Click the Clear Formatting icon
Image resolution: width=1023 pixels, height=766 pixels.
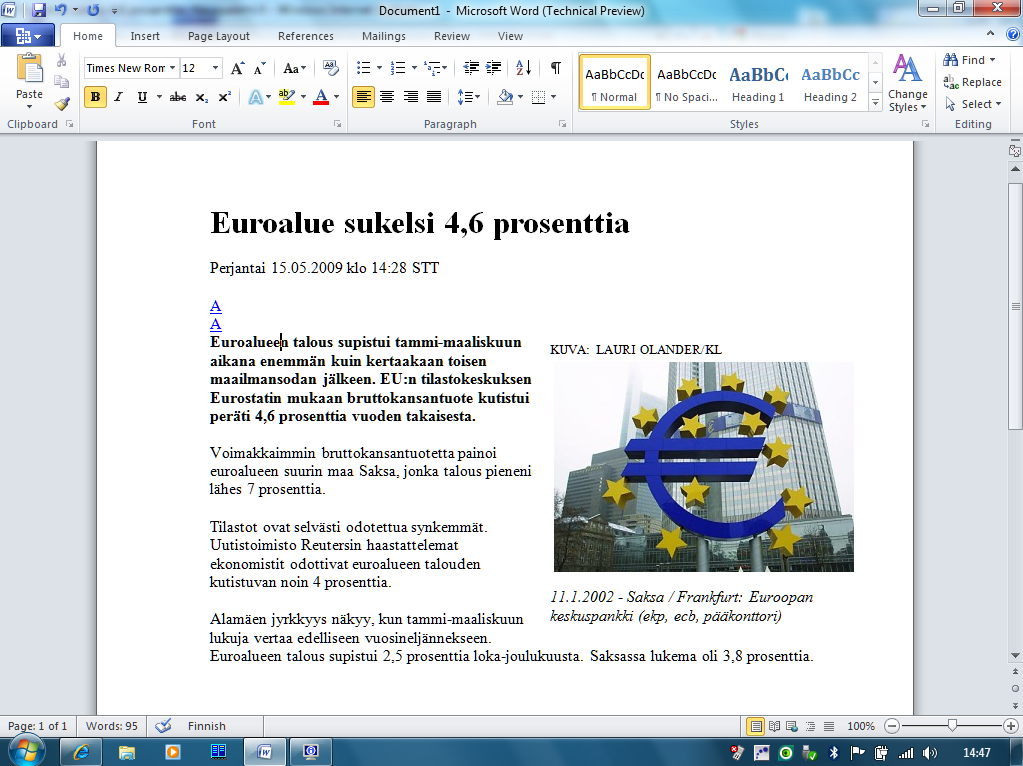pos(330,68)
